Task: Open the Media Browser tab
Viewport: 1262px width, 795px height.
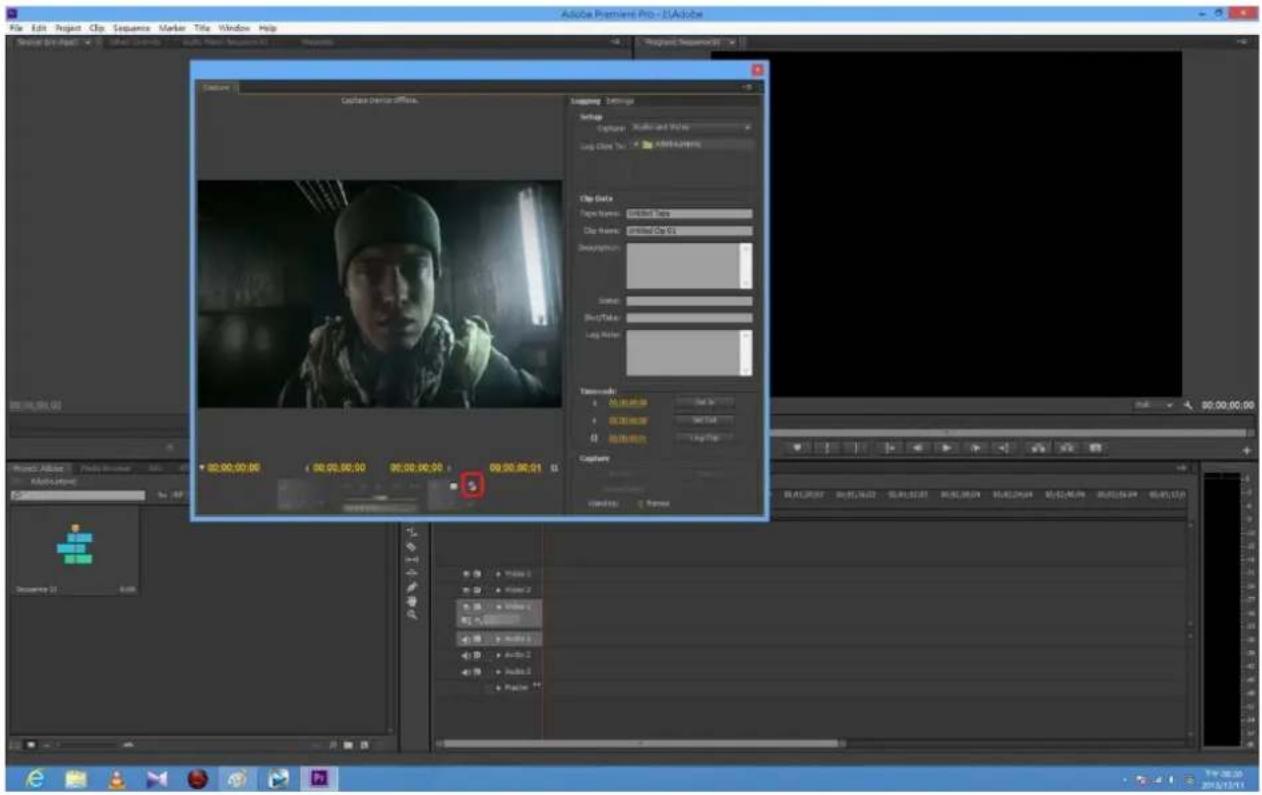Action: 107,467
